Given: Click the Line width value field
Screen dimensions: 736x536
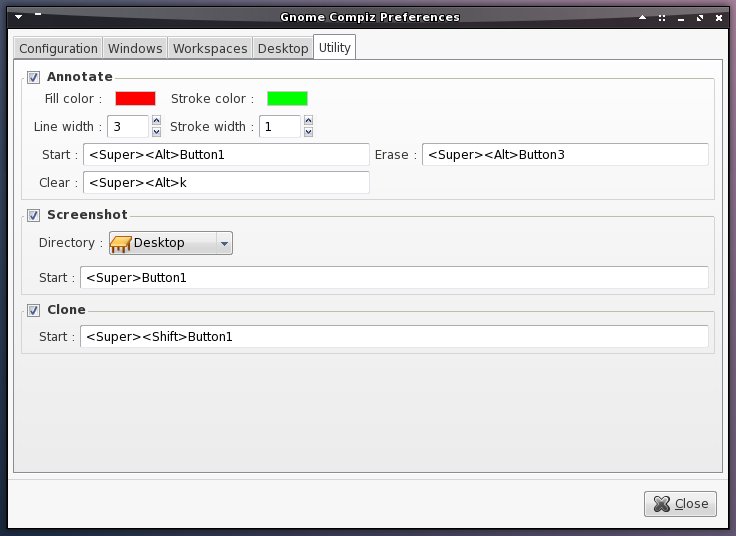Looking at the screenshot, I should coord(128,126).
